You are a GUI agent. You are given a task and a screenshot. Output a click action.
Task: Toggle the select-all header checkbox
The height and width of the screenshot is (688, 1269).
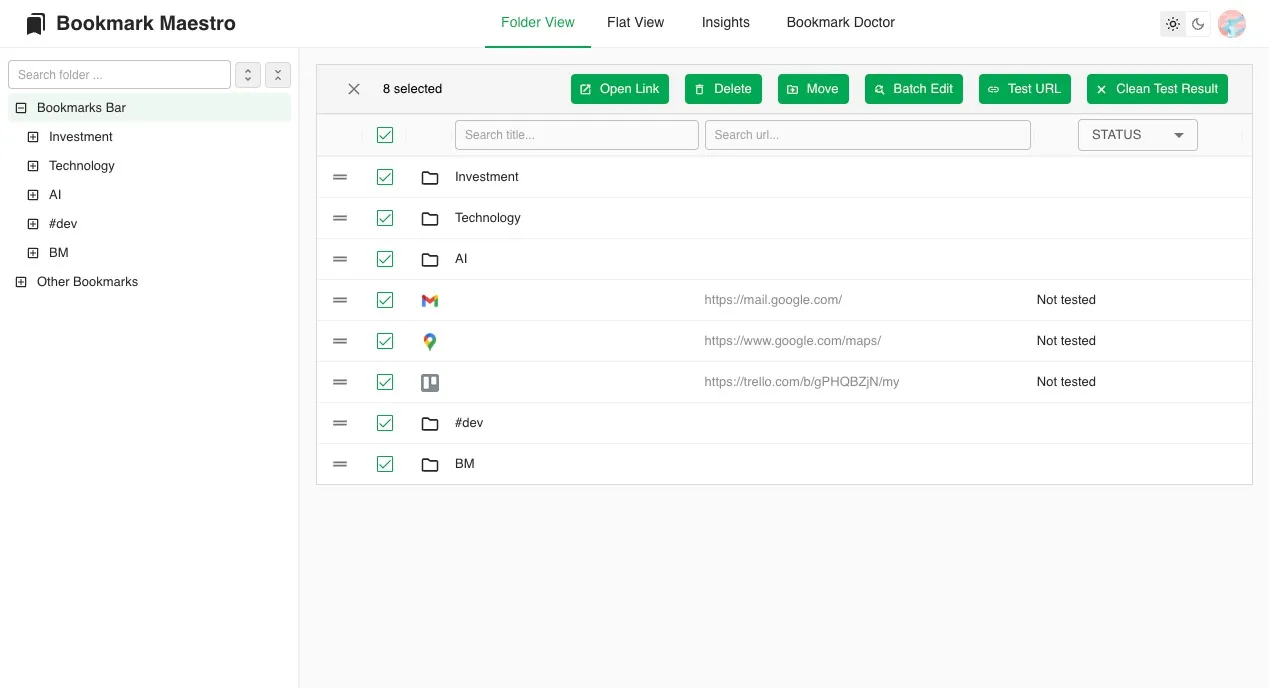[x=385, y=135]
